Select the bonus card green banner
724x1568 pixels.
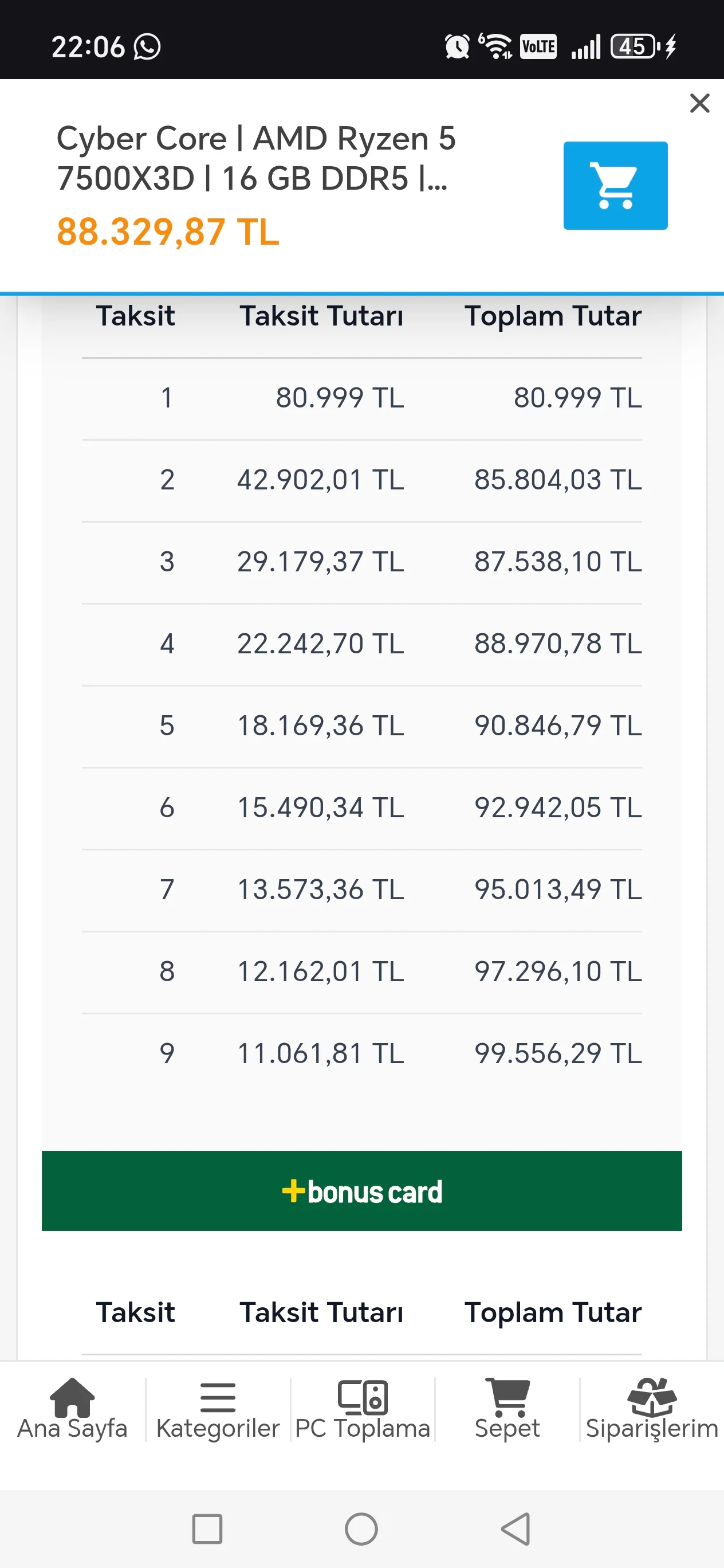click(362, 1190)
